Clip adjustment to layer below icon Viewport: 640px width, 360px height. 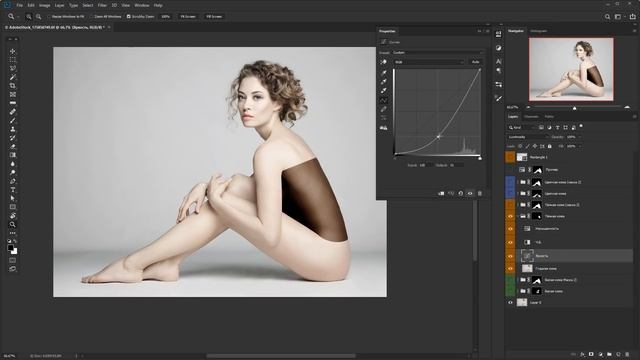point(441,193)
